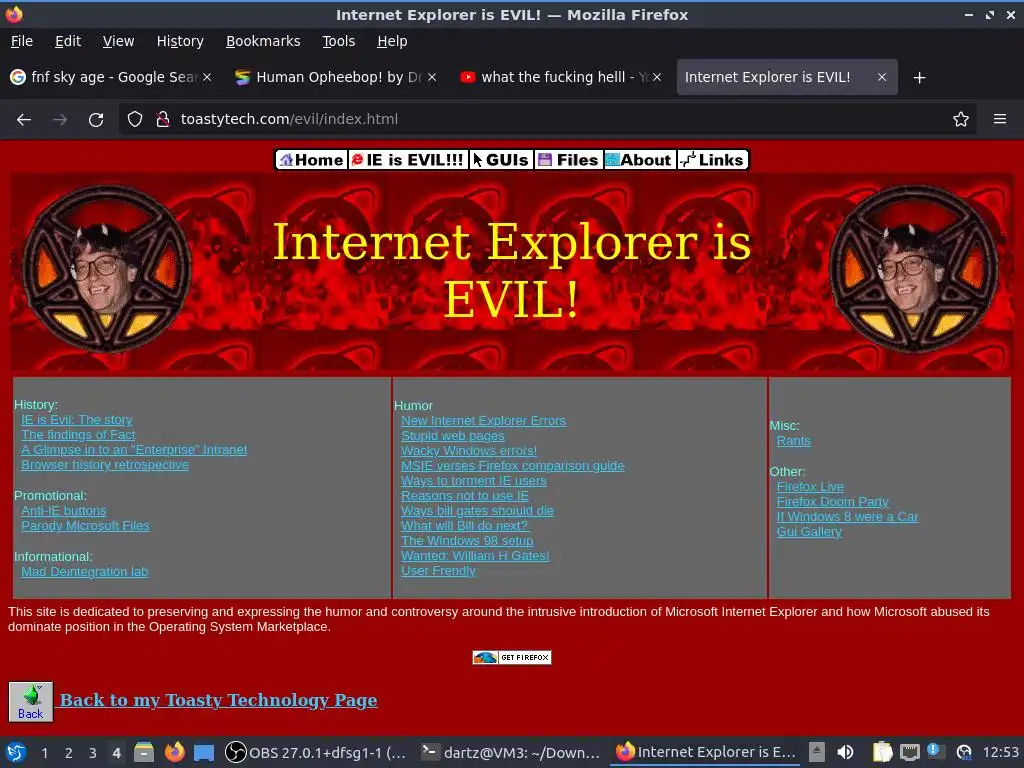Image resolution: width=1024 pixels, height=768 pixels.
Task: Click the GUIs nav button
Action: coord(502,160)
